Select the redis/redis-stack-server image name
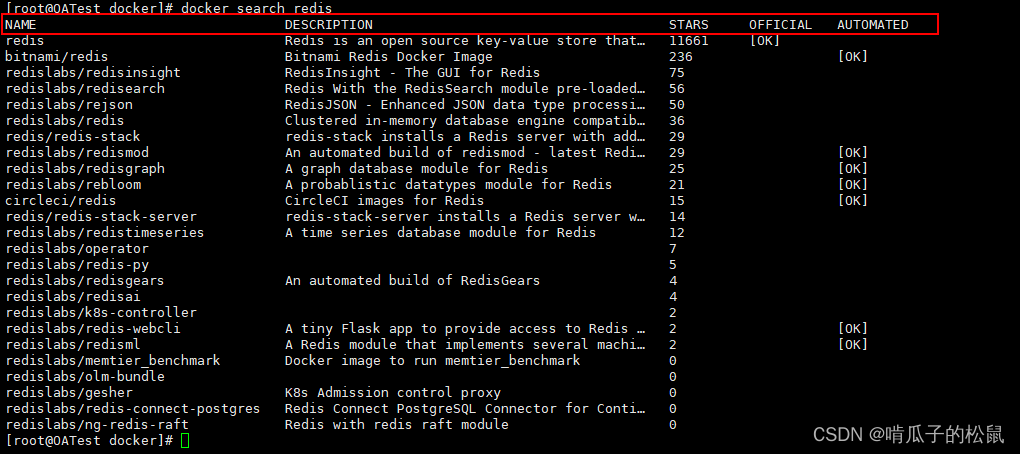This screenshot has height=454, width=1020. (x=101, y=217)
